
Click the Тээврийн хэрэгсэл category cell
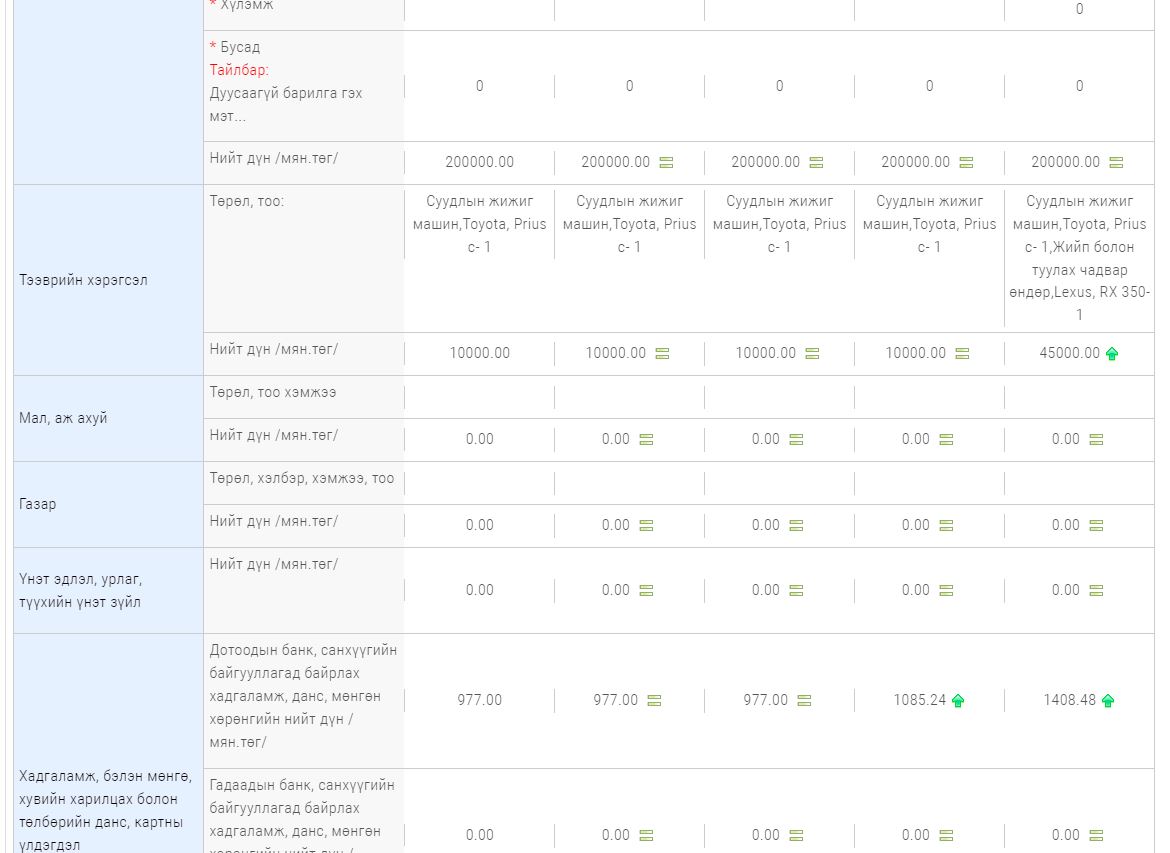point(83,280)
